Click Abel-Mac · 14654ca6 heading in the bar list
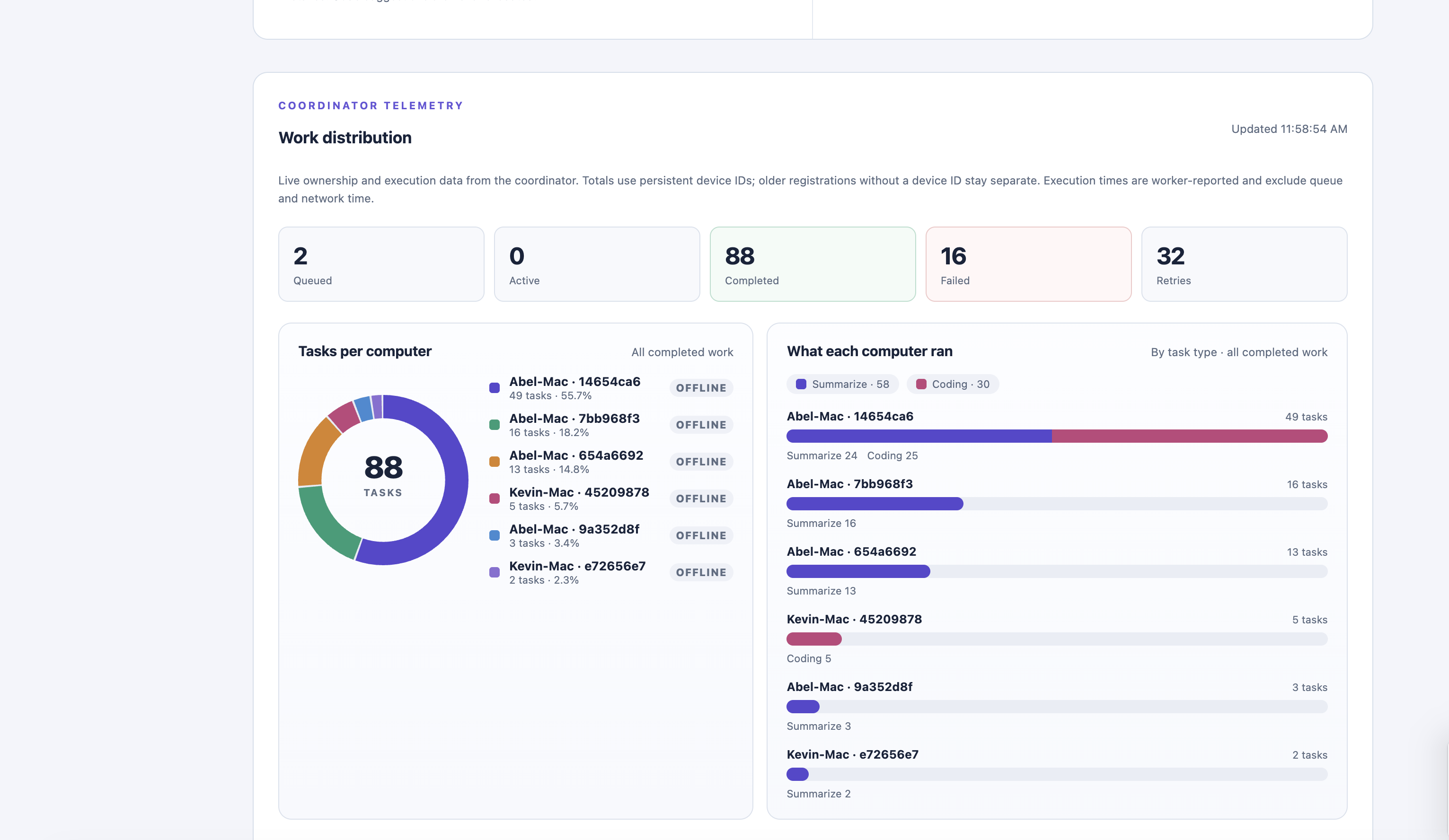This screenshot has height=840, width=1449. pos(850,417)
